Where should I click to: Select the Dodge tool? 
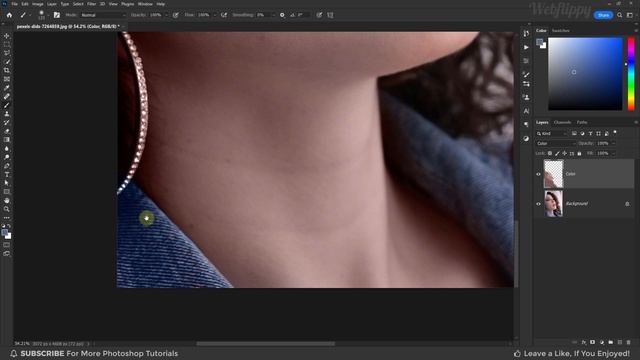[x=7, y=157]
